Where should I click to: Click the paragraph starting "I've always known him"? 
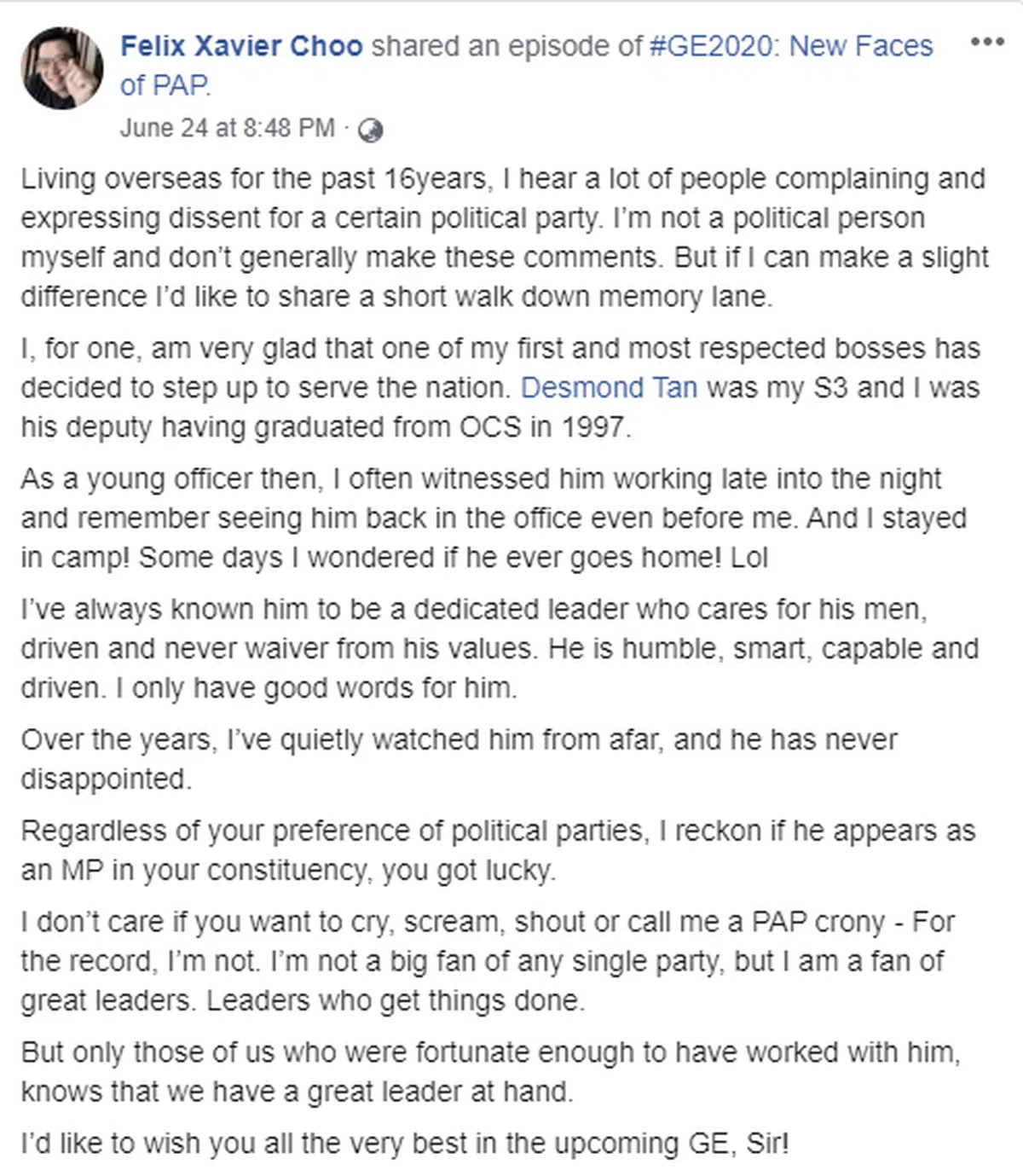499,649
